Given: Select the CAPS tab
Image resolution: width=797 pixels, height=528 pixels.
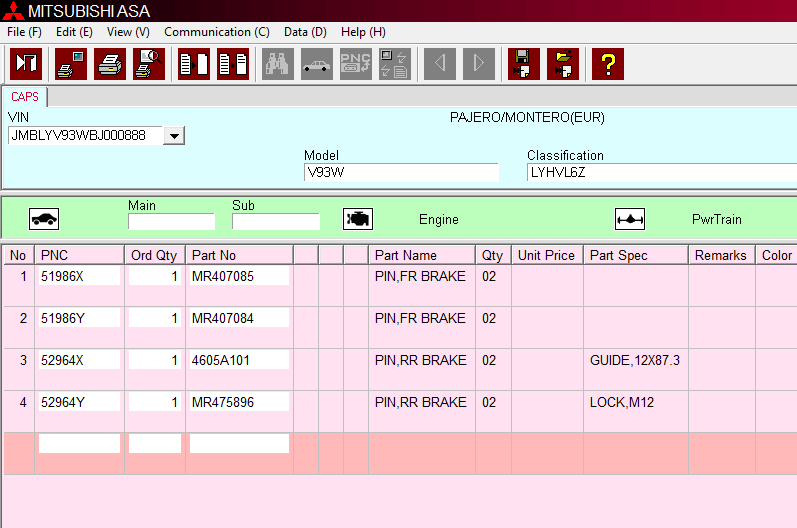Looking at the screenshot, I should coord(25,97).
